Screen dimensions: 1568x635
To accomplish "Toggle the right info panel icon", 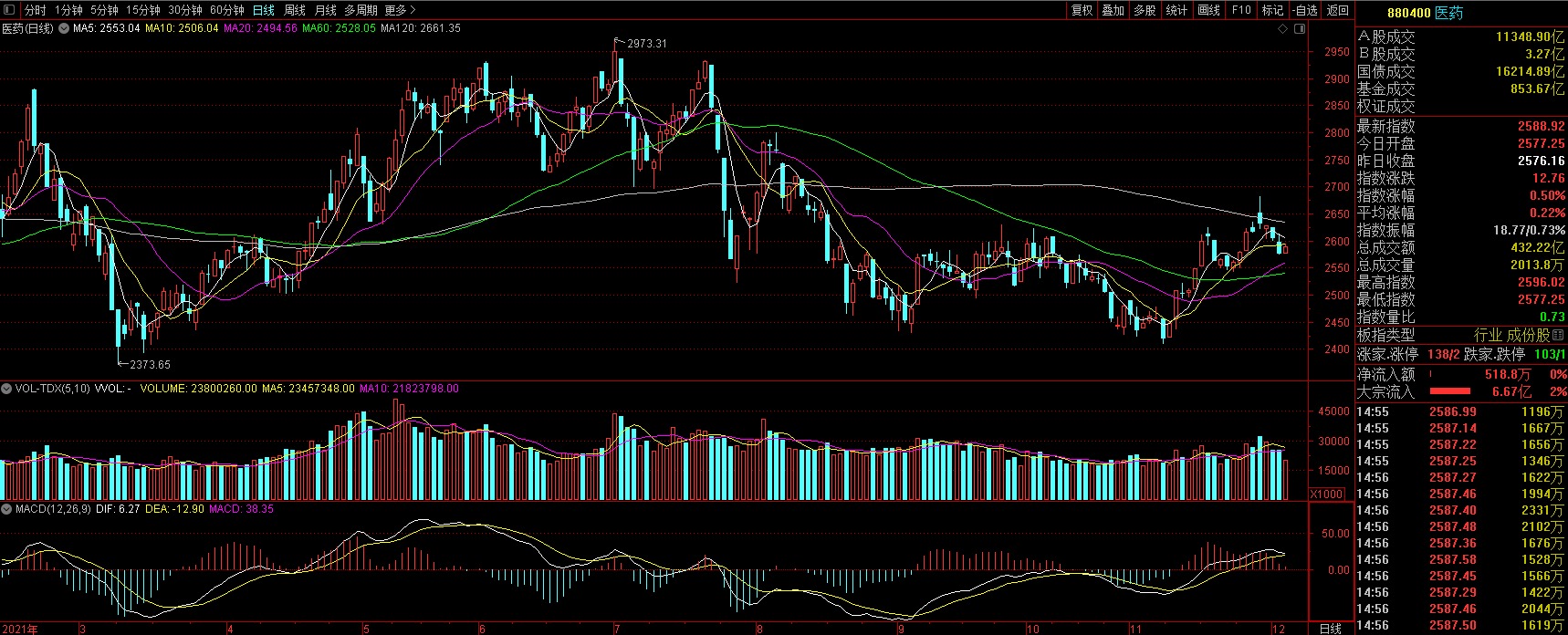I will pyautogui.click(x=1301, y=28).
